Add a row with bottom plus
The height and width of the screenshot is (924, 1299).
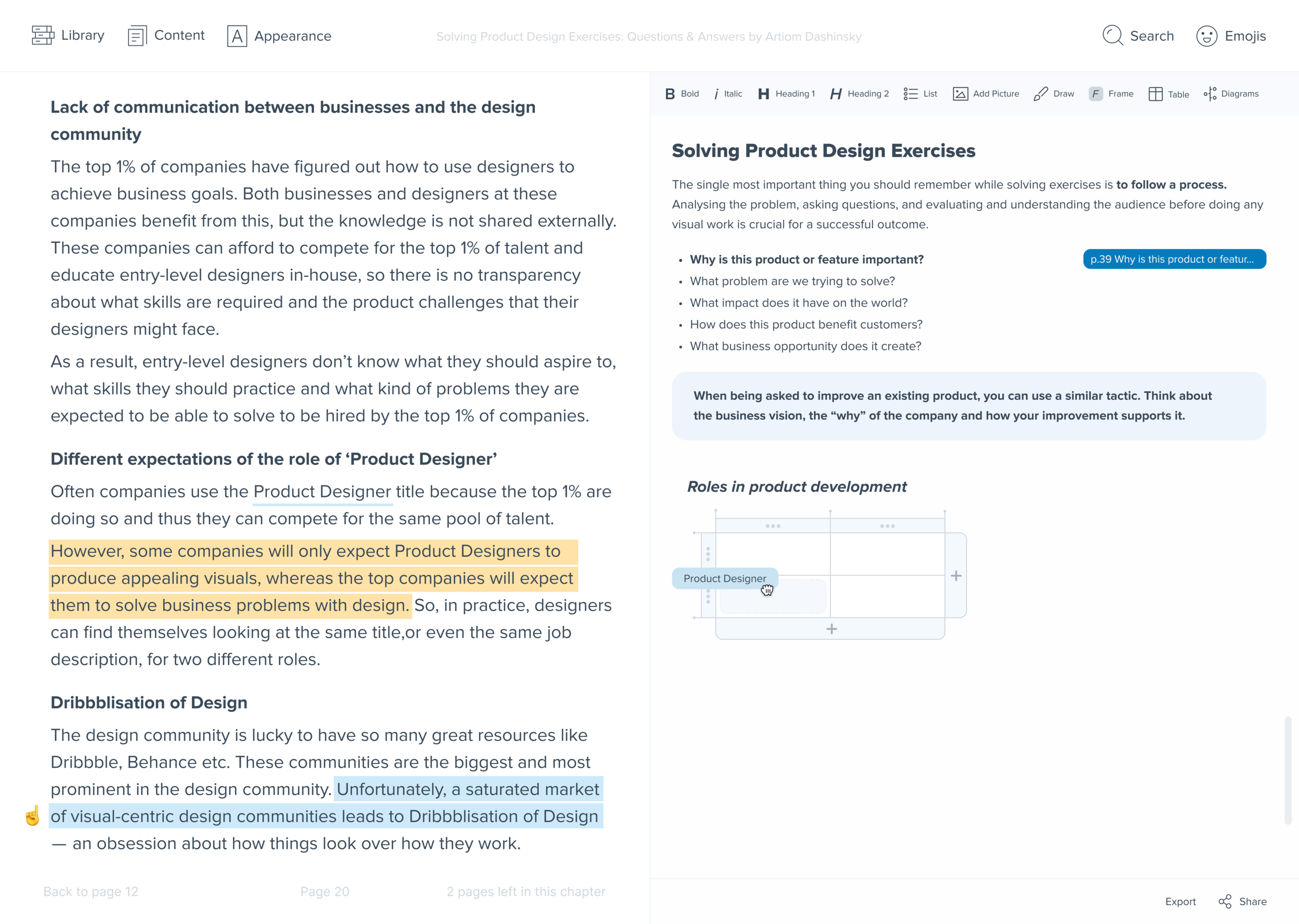pyautogui.click(x=831, y=629)
